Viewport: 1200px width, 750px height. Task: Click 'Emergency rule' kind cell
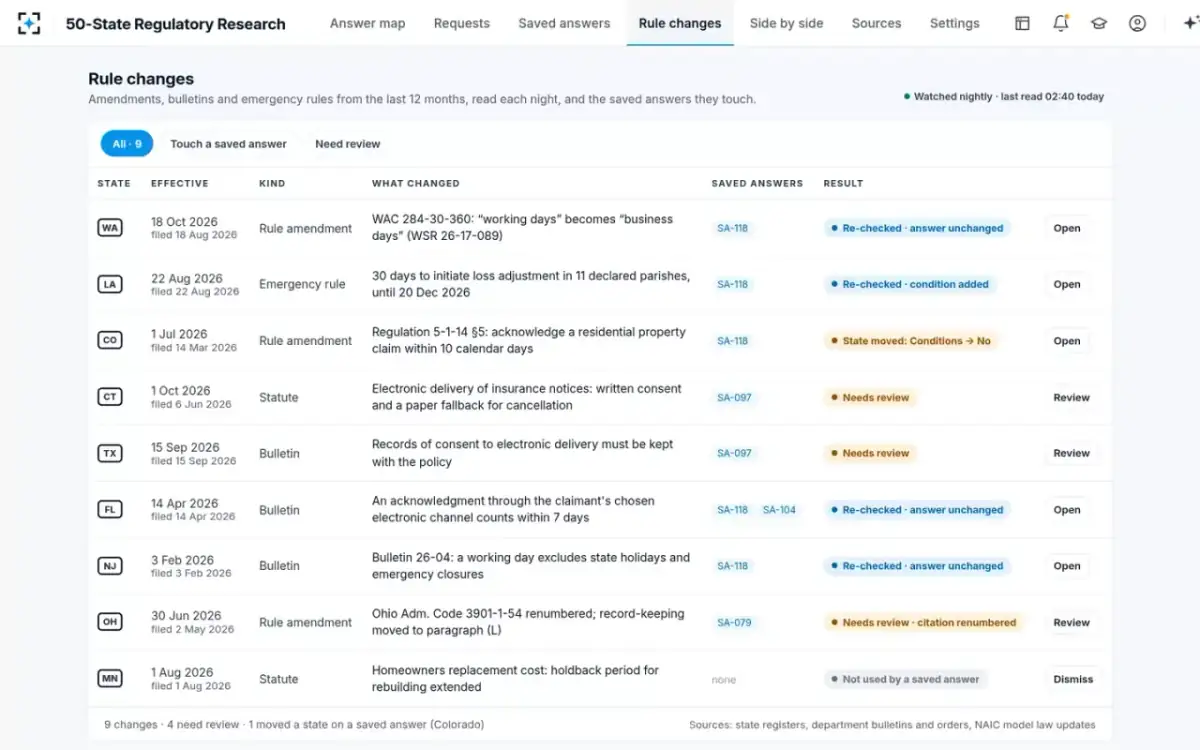coord(302,284)
